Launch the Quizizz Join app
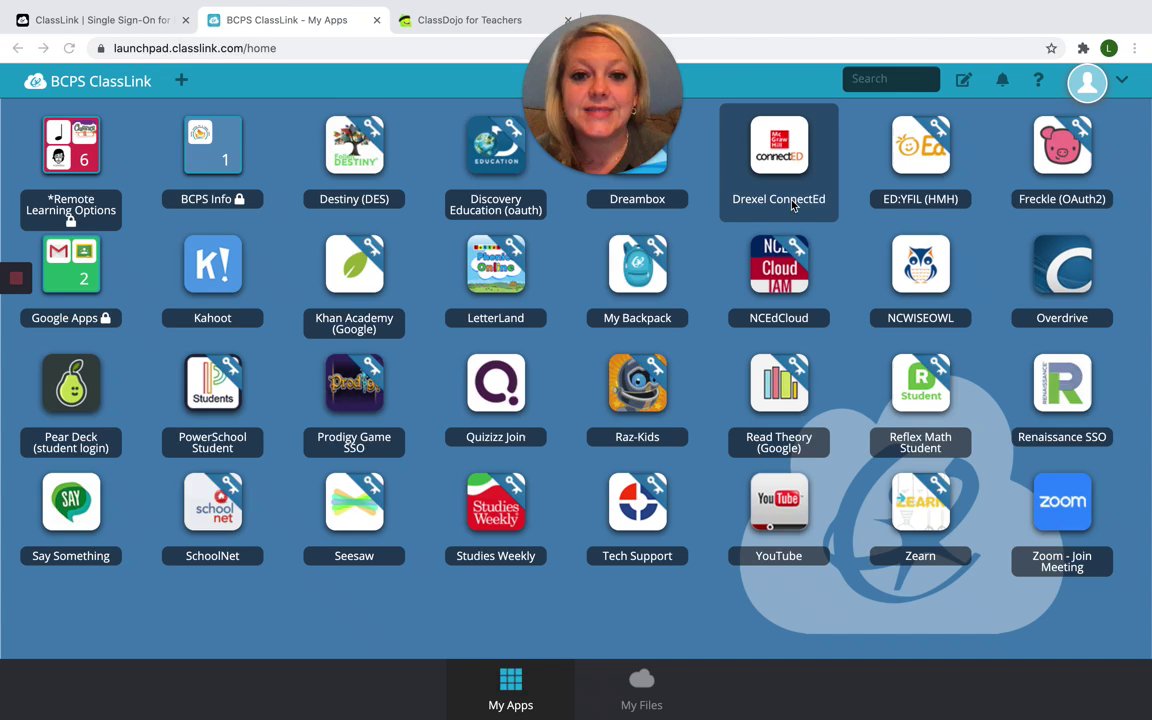 [496, 384]
